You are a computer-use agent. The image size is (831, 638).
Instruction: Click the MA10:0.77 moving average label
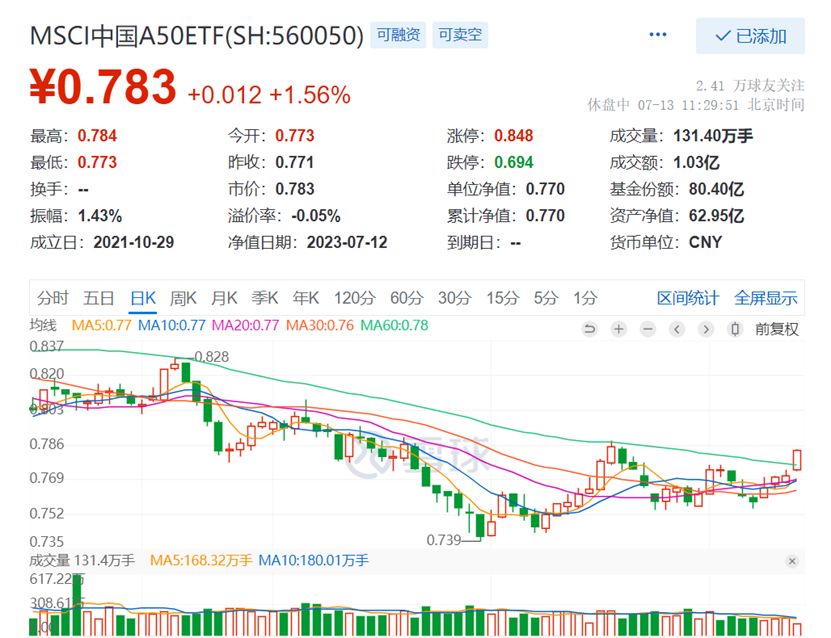pyautogui.click(x=171, y=325)
